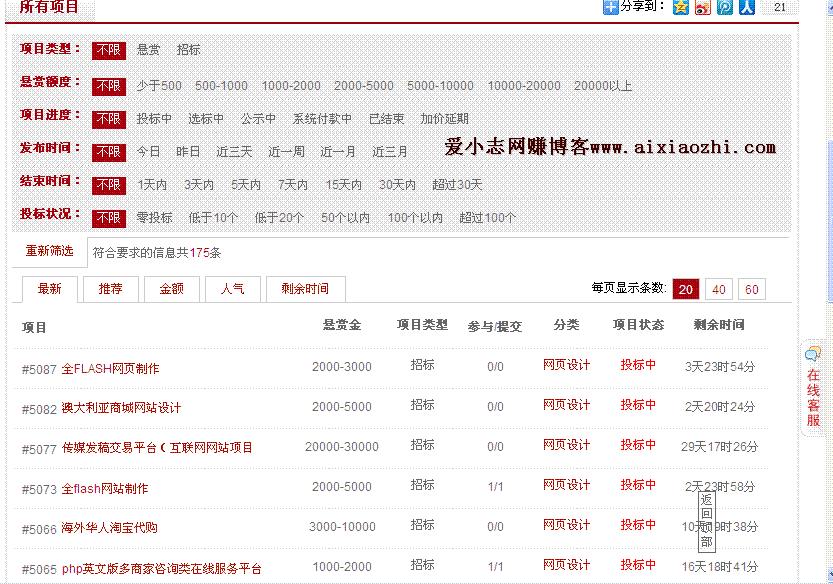Click the Tencent Pengyou share icon
Image resolution: width=833 pixels, height=584 pixels.
[x=725, y=8]
